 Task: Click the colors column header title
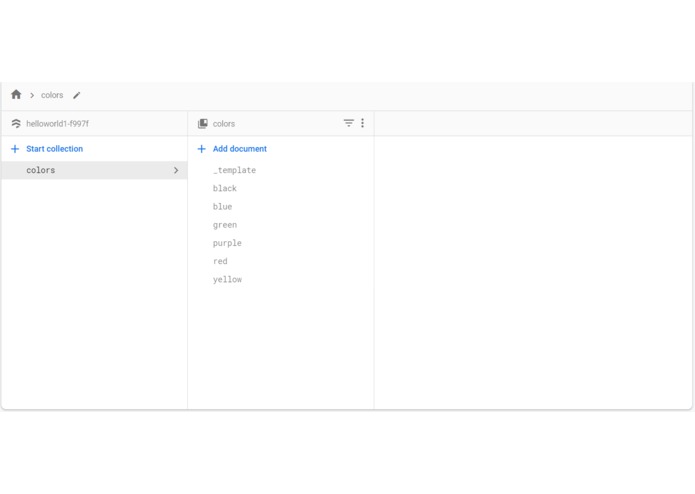pos(224,124)
